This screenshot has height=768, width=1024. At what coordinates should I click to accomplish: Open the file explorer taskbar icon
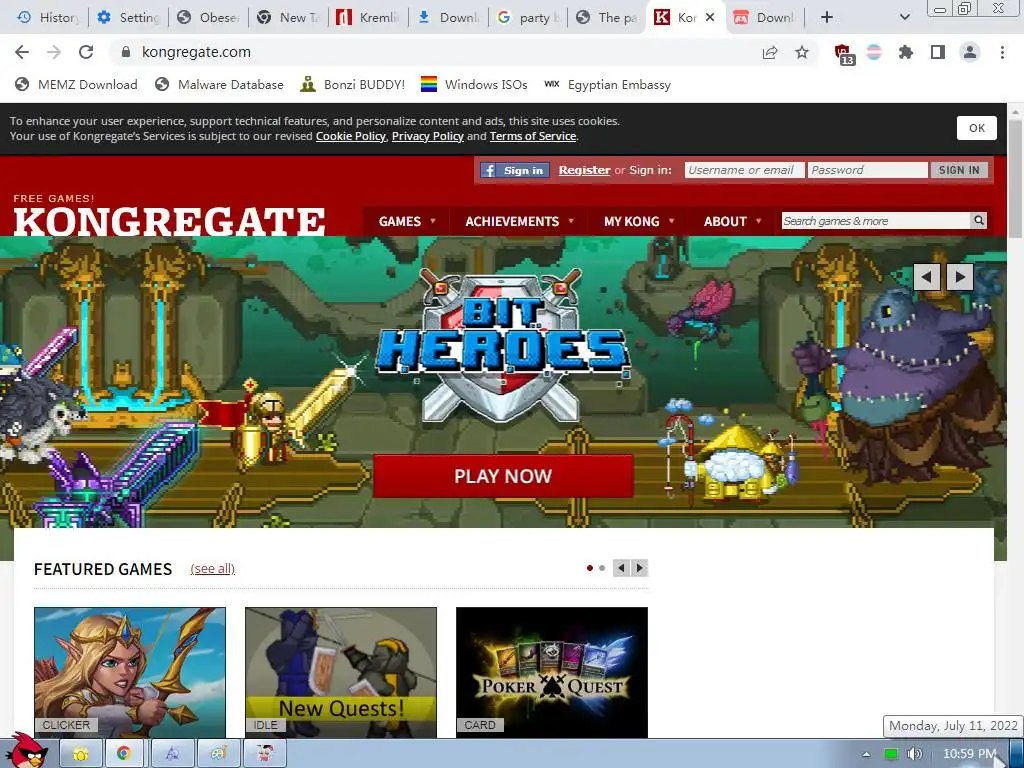click(x=81, y=754)
